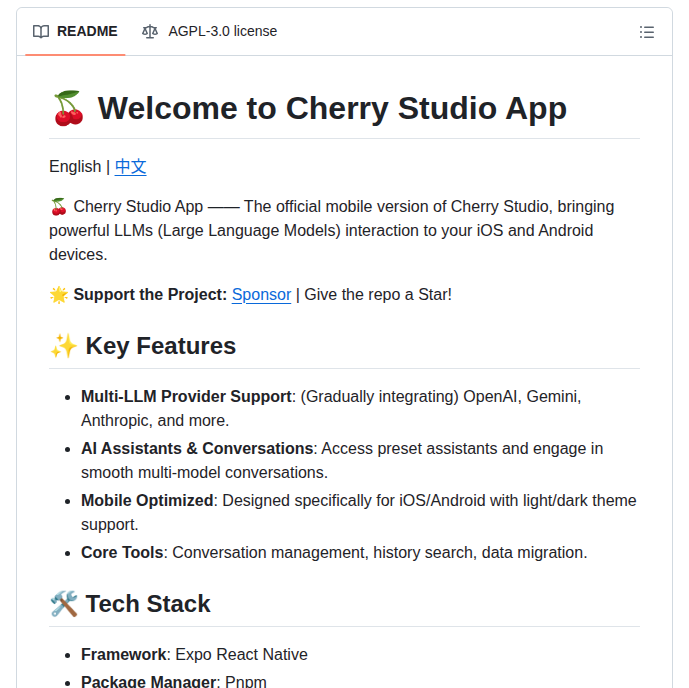Click the small cherry emoji in description paragraph

click(x=58, y=206)
